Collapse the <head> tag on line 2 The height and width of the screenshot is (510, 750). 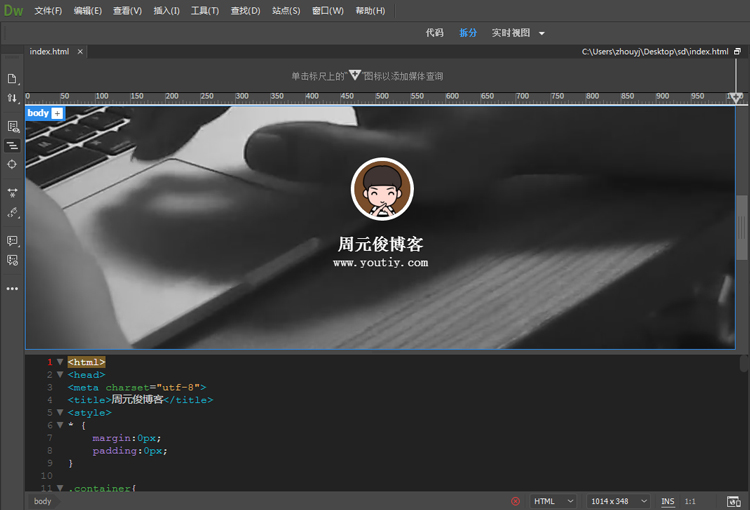(x=60, y=375)
